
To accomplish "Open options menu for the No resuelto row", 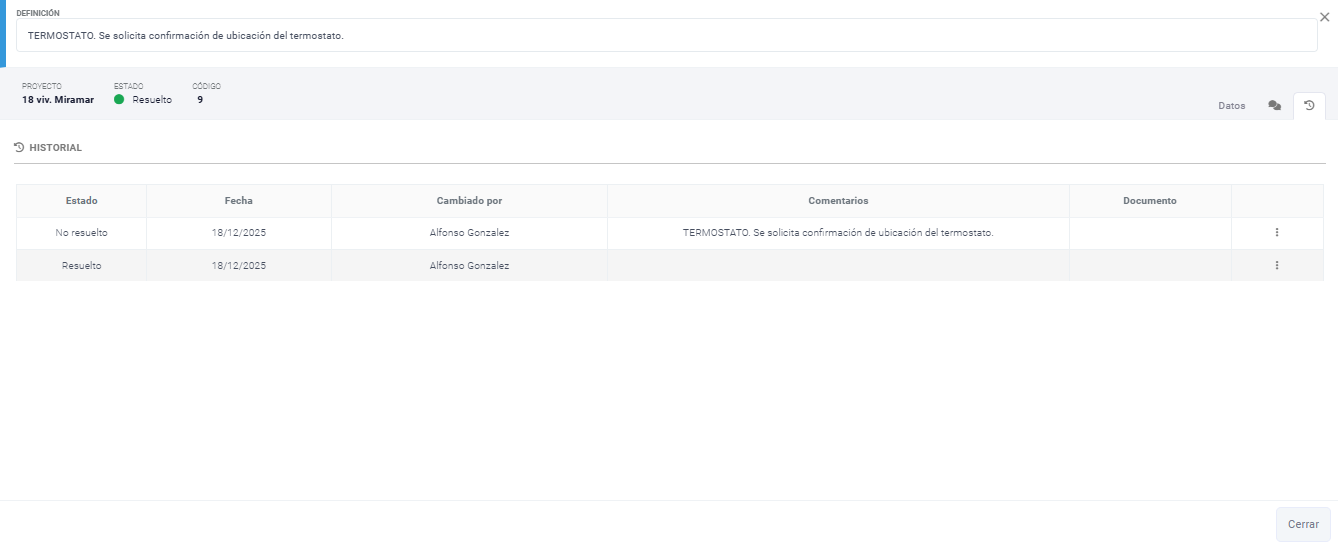I will point(1277,232).
